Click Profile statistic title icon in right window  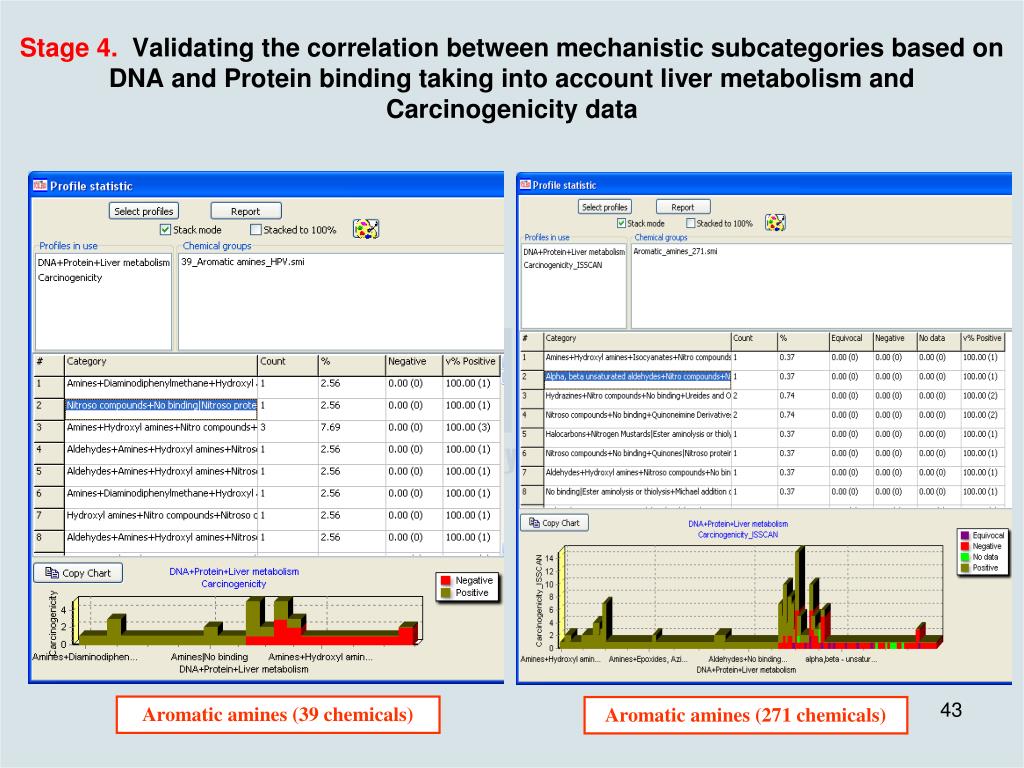click(x=525, y=185)
